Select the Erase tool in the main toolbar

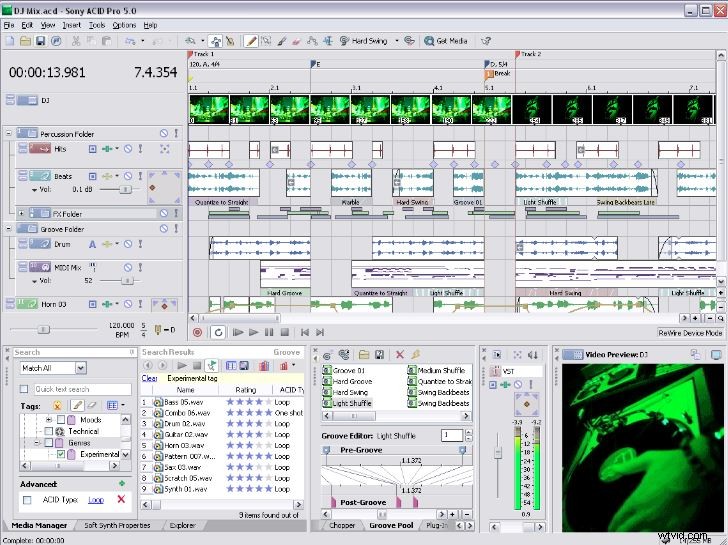[x=296, y=41]
